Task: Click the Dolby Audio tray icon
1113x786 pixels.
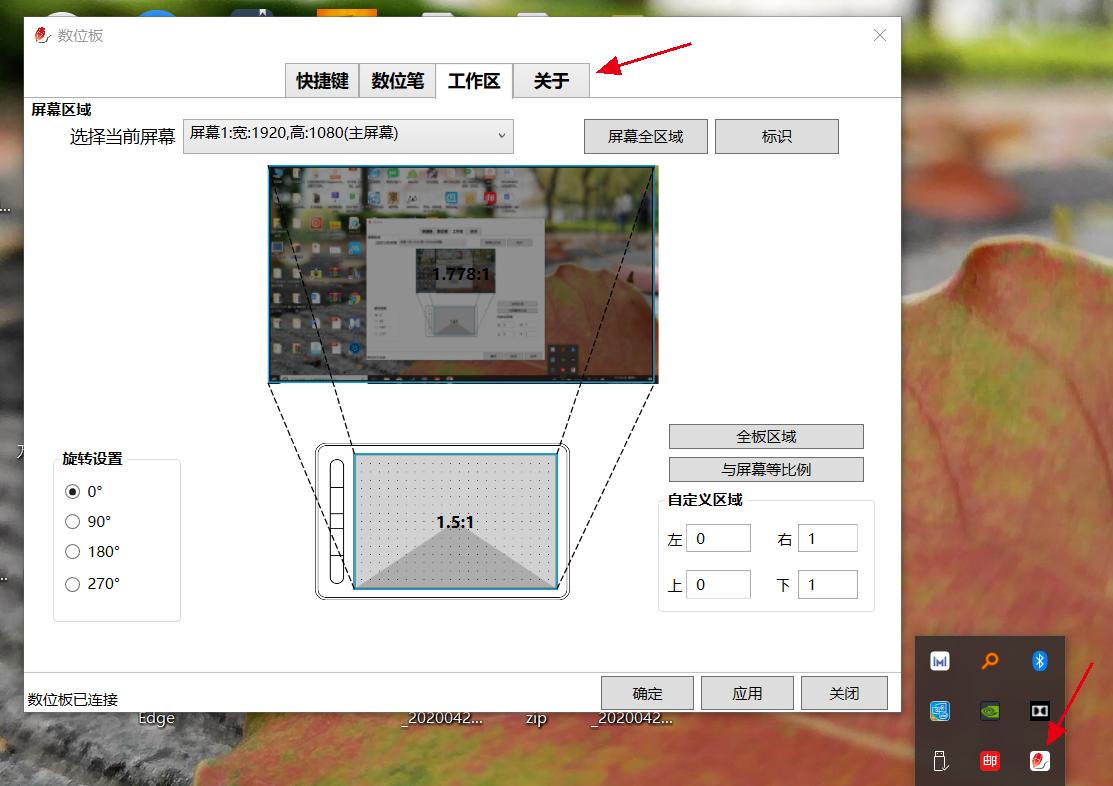Action: pyautogui.click(x=1040, y=711)
